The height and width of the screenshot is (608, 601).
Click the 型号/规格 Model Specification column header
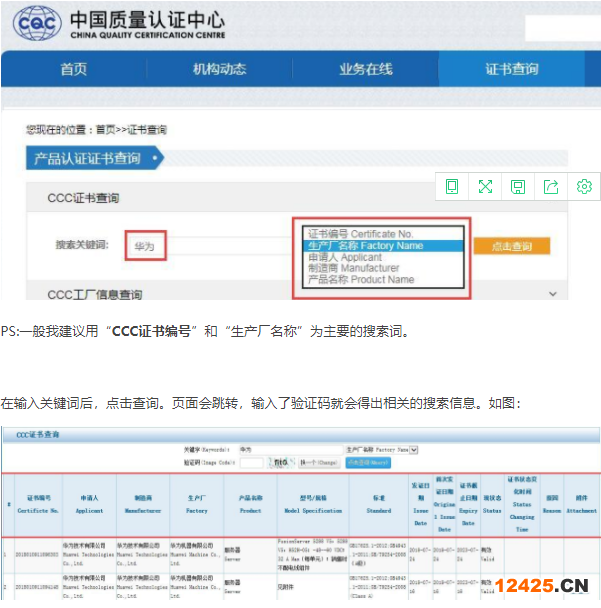[x=313, y=504]
